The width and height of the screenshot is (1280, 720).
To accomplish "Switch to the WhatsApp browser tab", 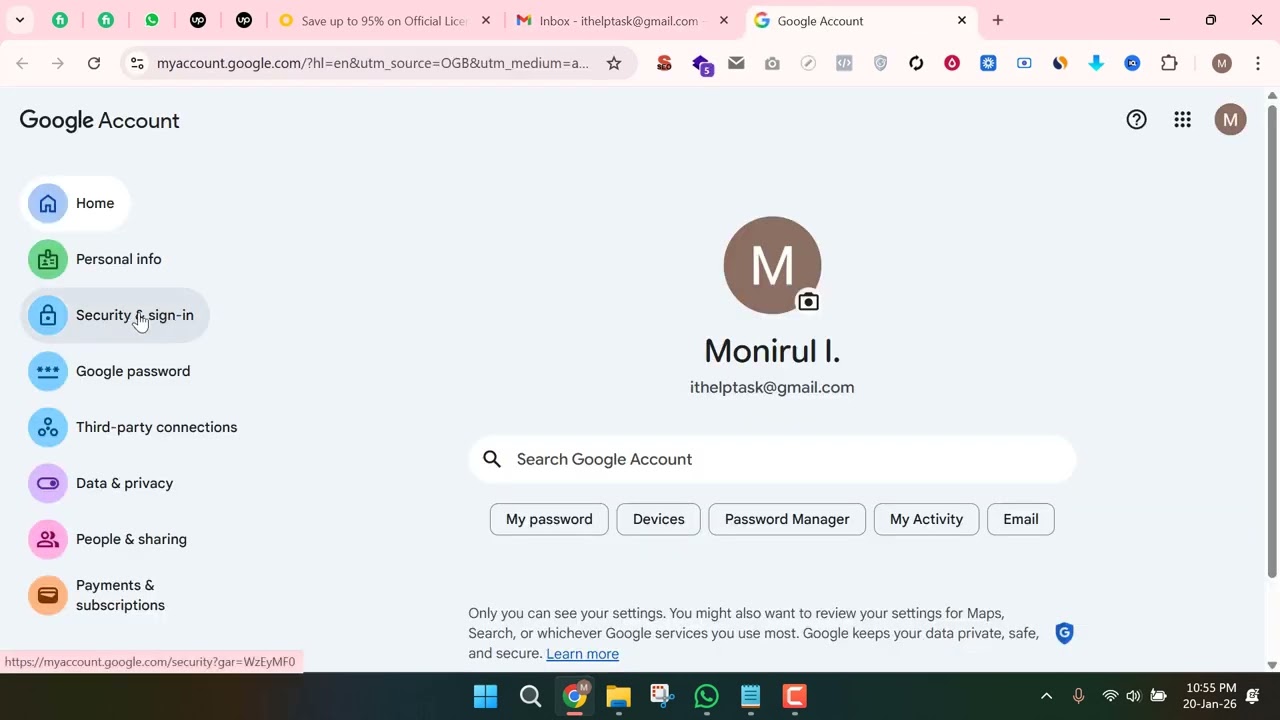I will coord(152,20).
